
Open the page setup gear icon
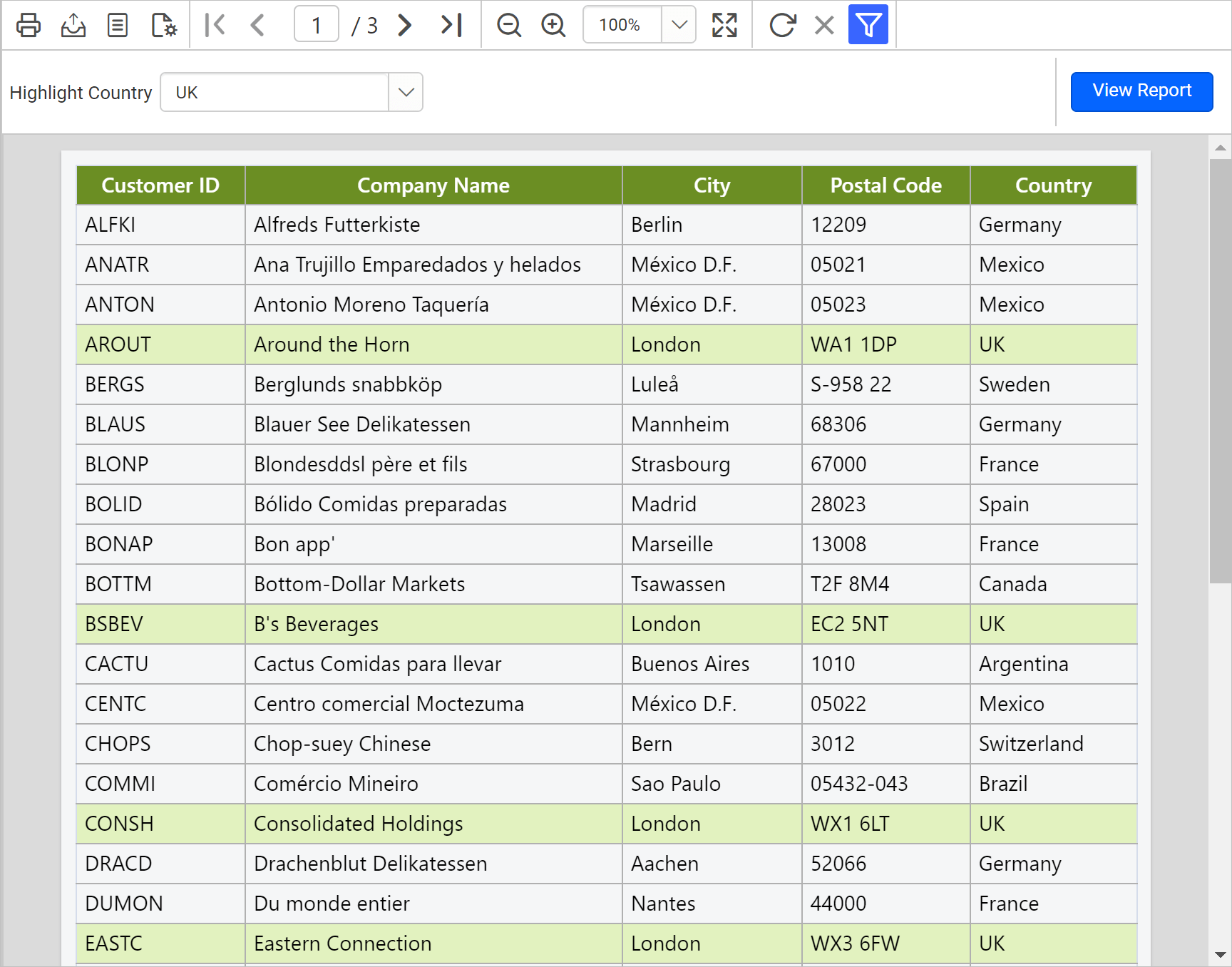point(164,25)
